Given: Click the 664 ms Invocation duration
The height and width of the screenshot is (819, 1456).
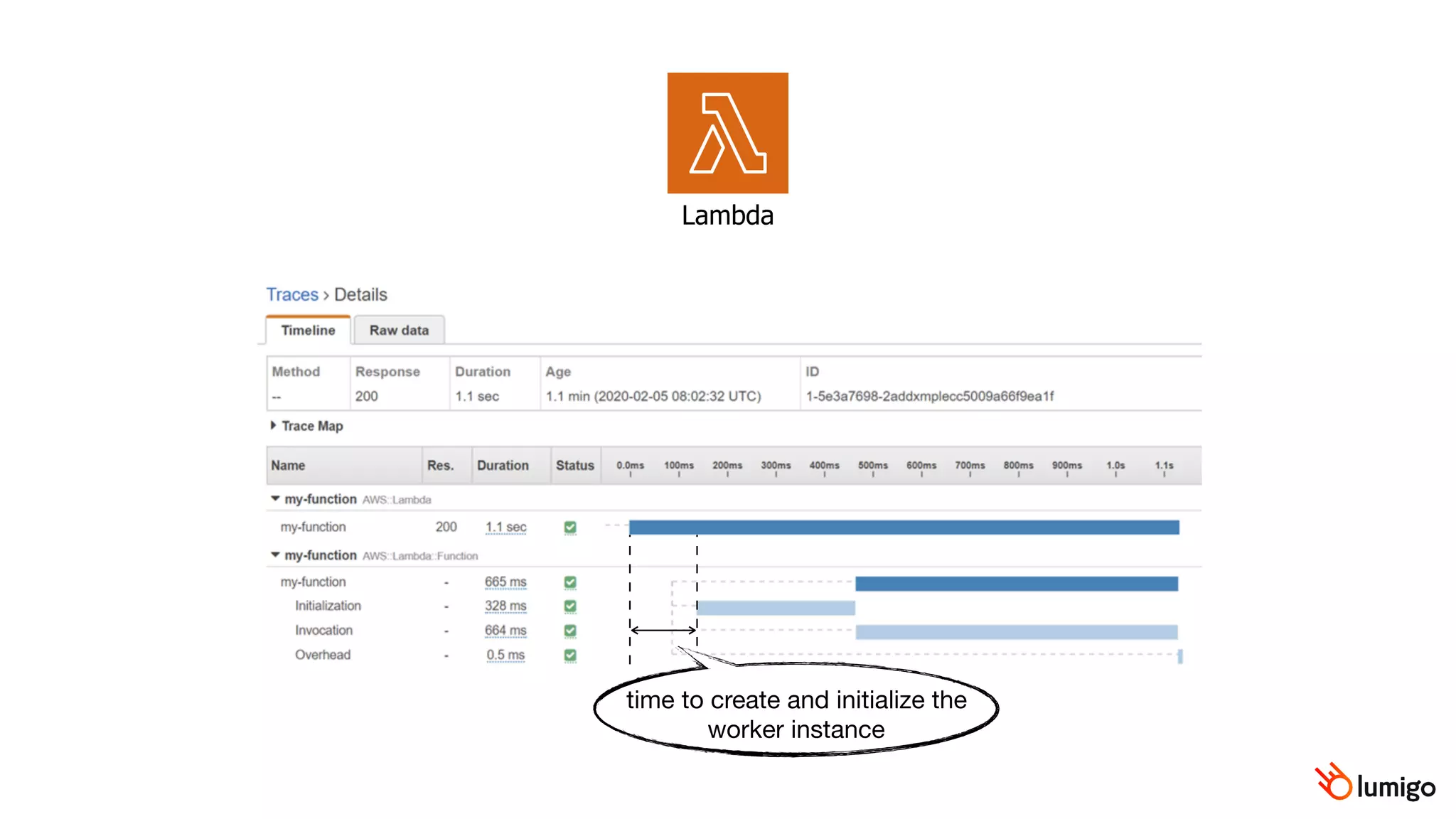Looking at the screenshot, I should (x=505, y=631).
